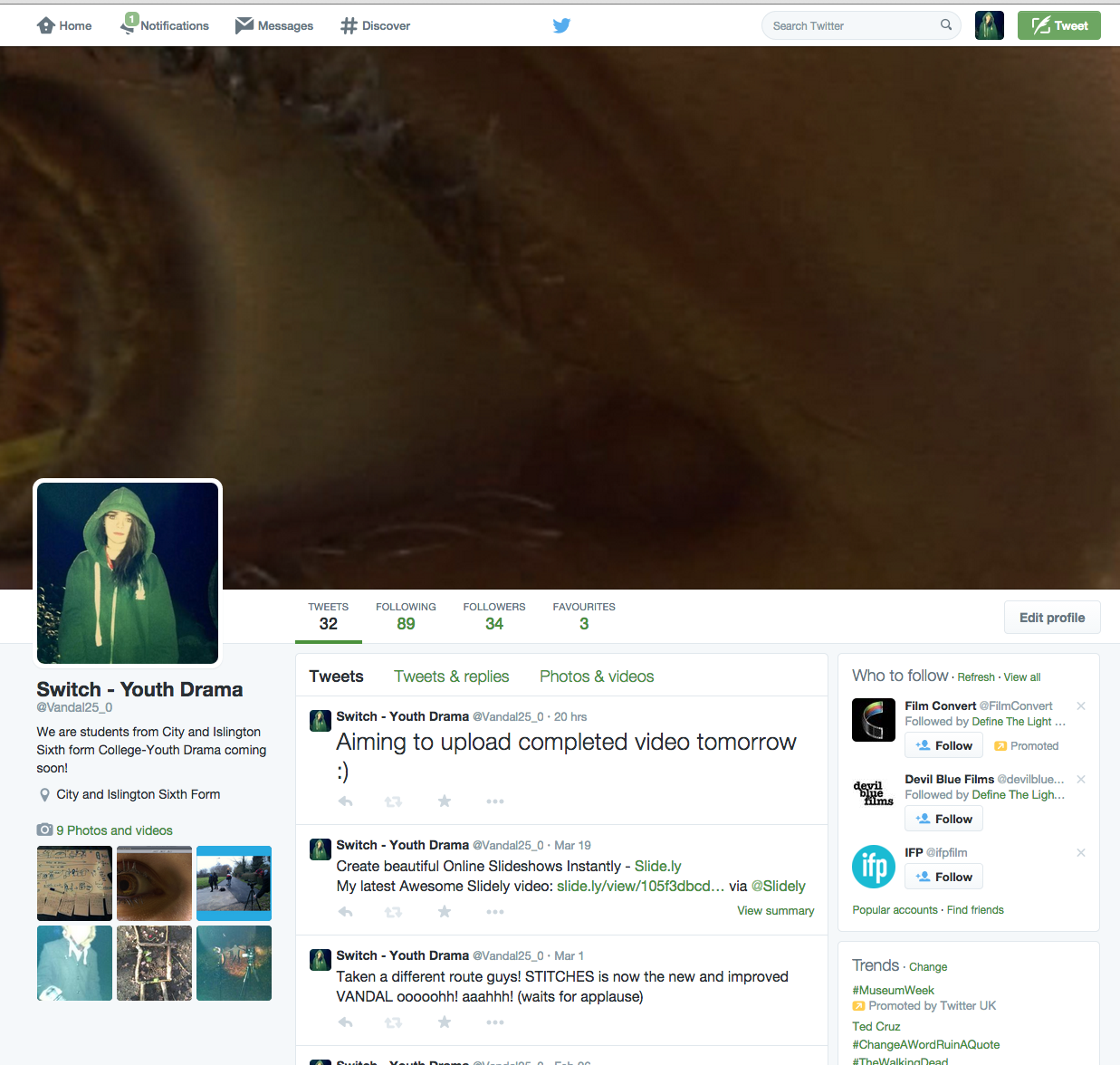This screenshot has height=1065, width=1120.
Task: Open Notifications
Action: click(x=165, y=25)
